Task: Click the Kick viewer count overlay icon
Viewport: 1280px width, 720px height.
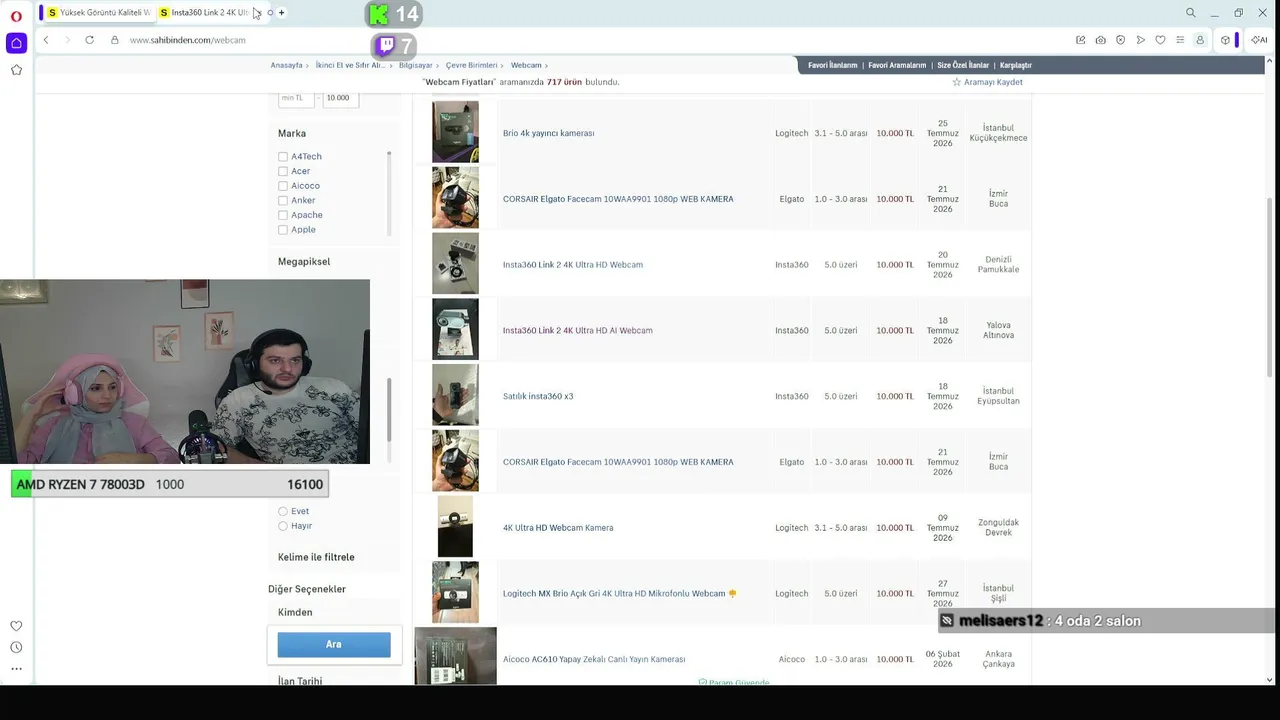Action: tap(379, 14)
